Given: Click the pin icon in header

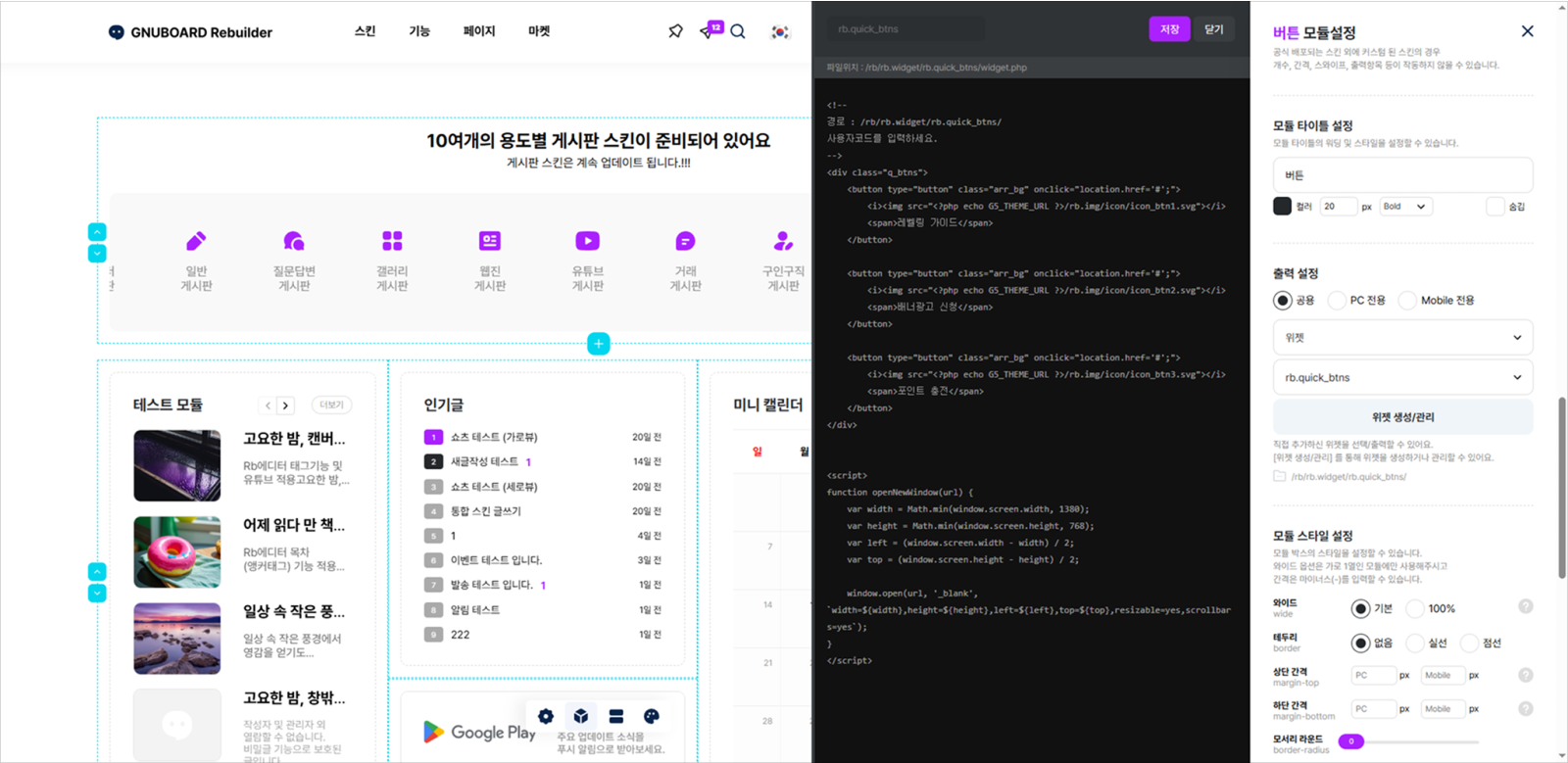Looking at the screenshot, I should tap(675, 31).
